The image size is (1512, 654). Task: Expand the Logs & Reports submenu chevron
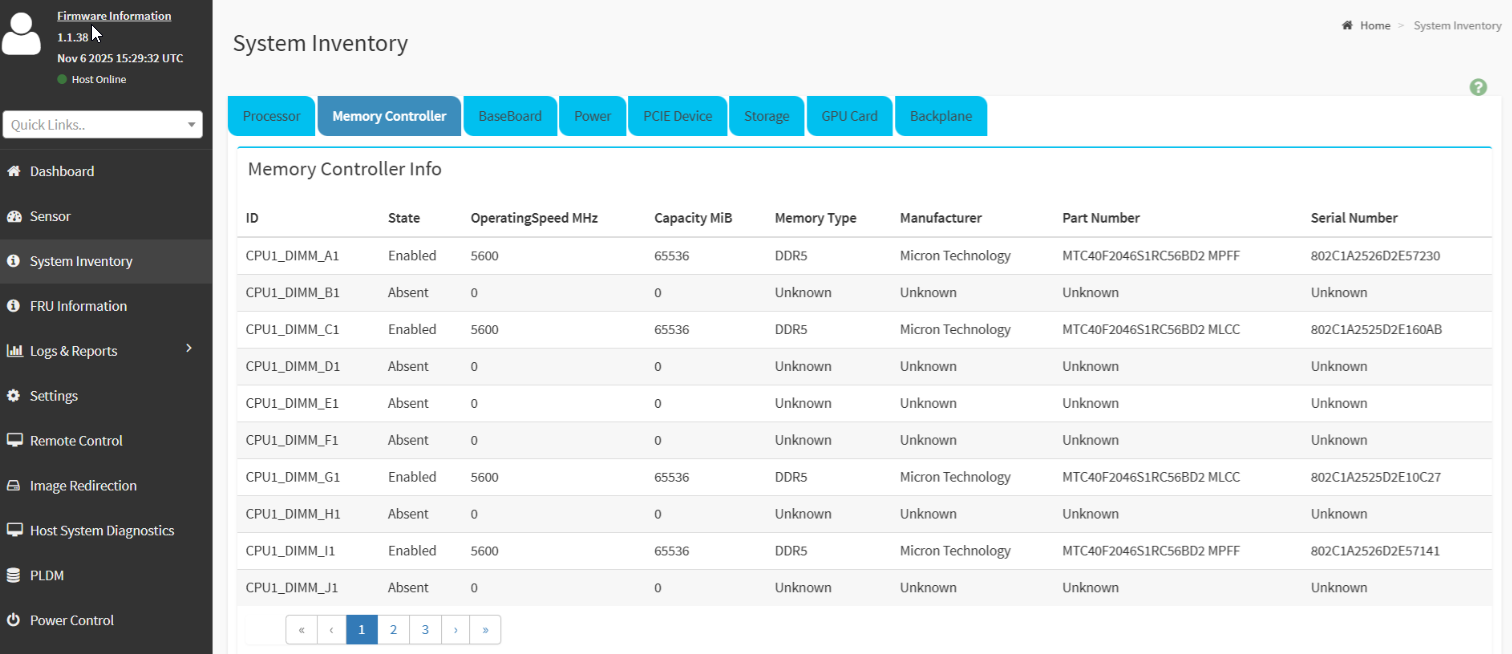tap(189, 348)
